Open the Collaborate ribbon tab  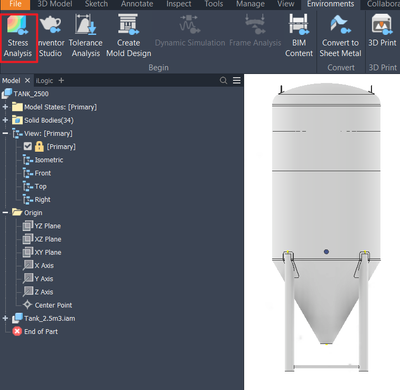(383, 4)
